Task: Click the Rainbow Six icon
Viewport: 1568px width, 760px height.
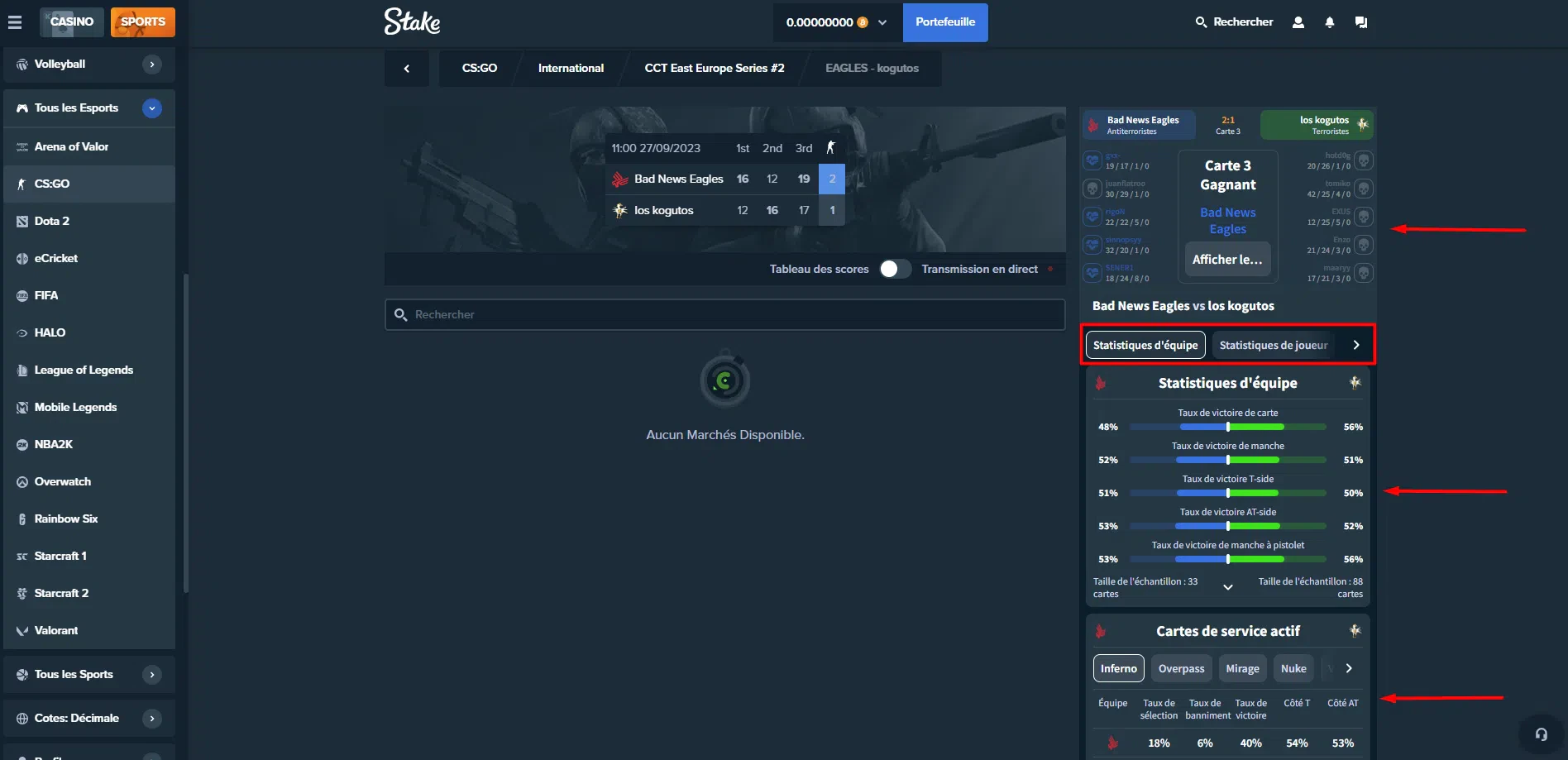Action: [x=22, y=519]
